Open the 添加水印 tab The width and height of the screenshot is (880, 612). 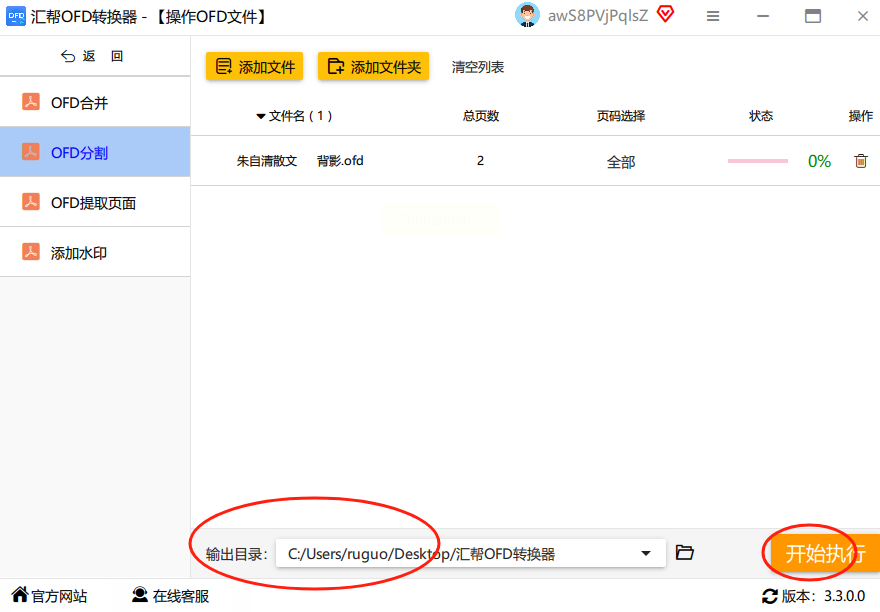point(95,252)
